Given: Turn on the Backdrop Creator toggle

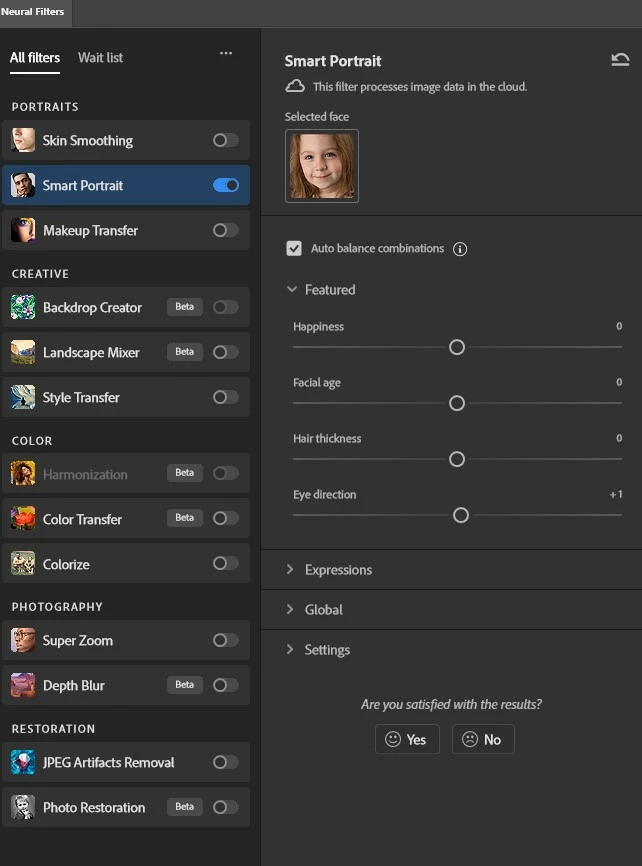Looking at the screenshot, I should (x=226, y=307).
